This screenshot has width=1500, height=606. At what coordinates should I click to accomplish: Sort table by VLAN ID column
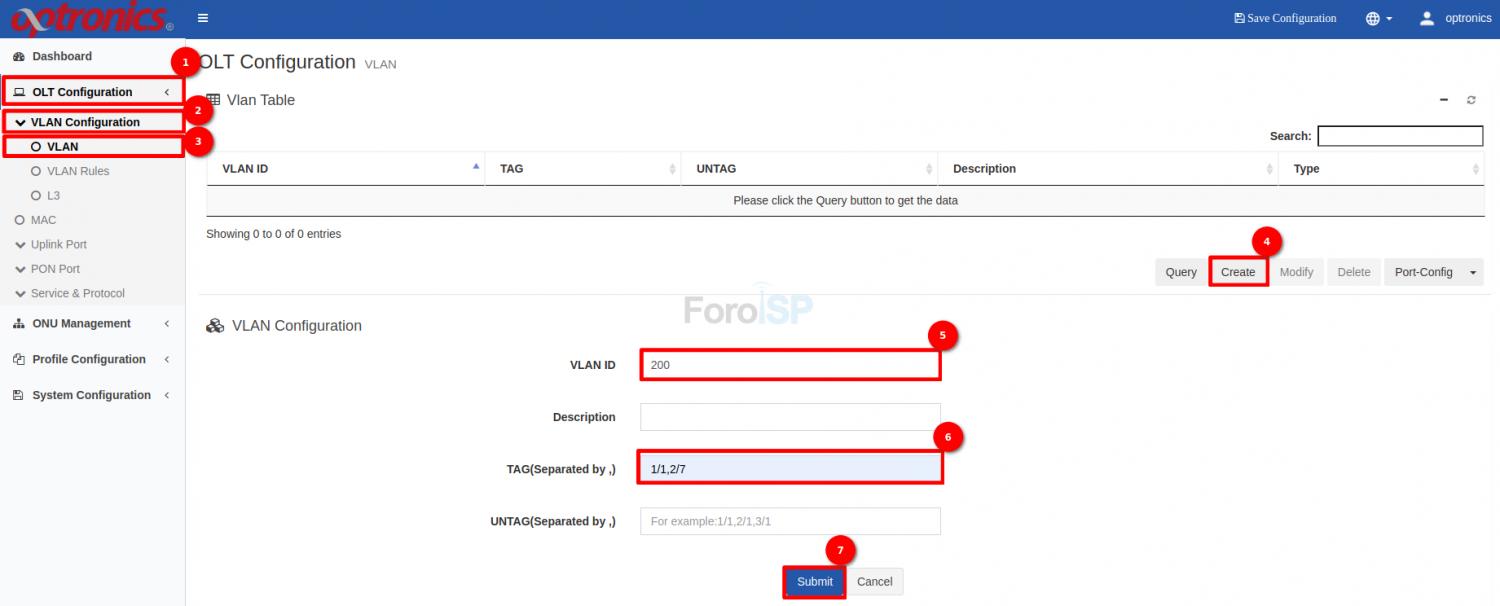pos(340,169)
